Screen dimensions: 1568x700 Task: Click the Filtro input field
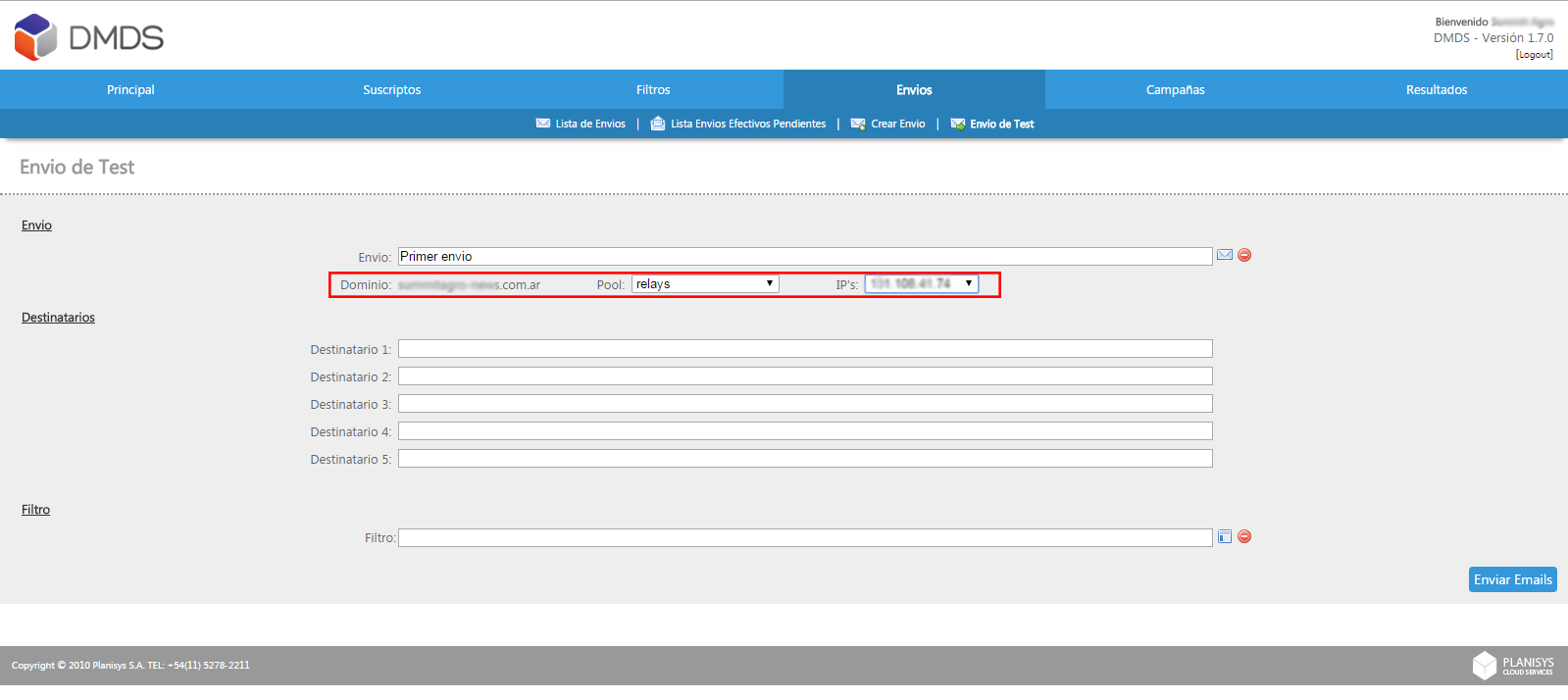805,538
